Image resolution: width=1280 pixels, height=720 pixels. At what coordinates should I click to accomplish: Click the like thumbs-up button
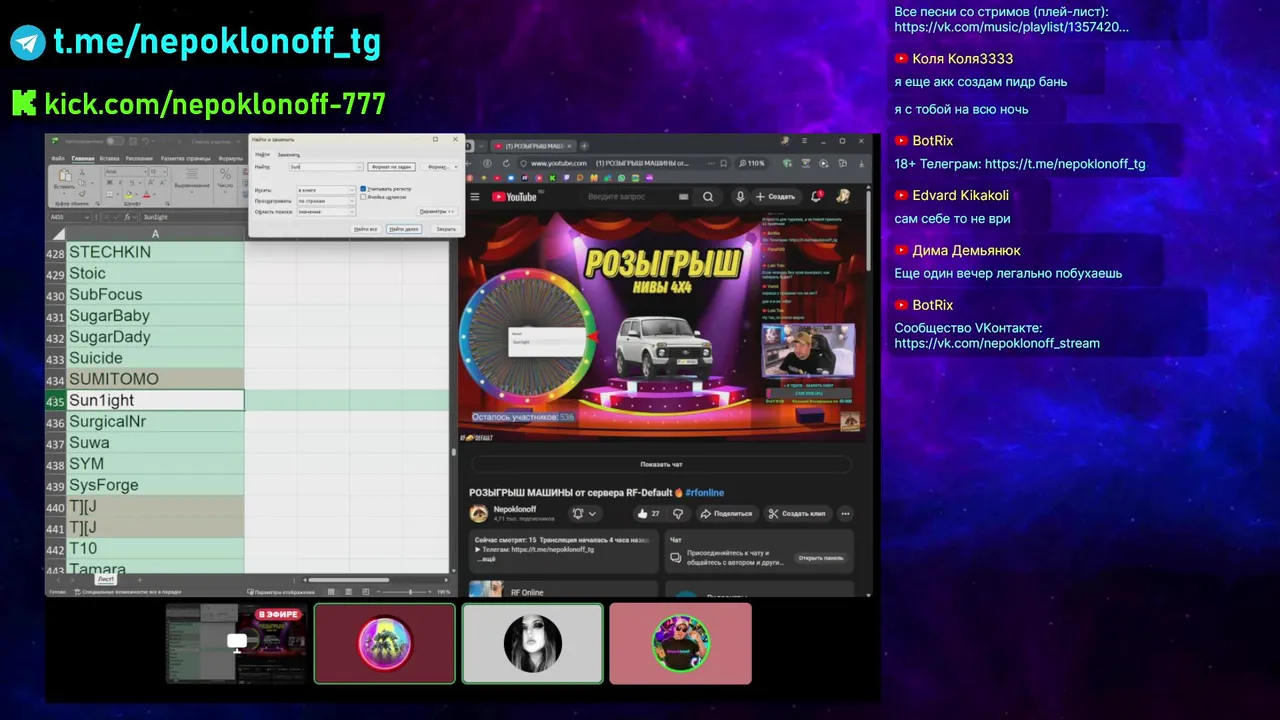[648, 513]
